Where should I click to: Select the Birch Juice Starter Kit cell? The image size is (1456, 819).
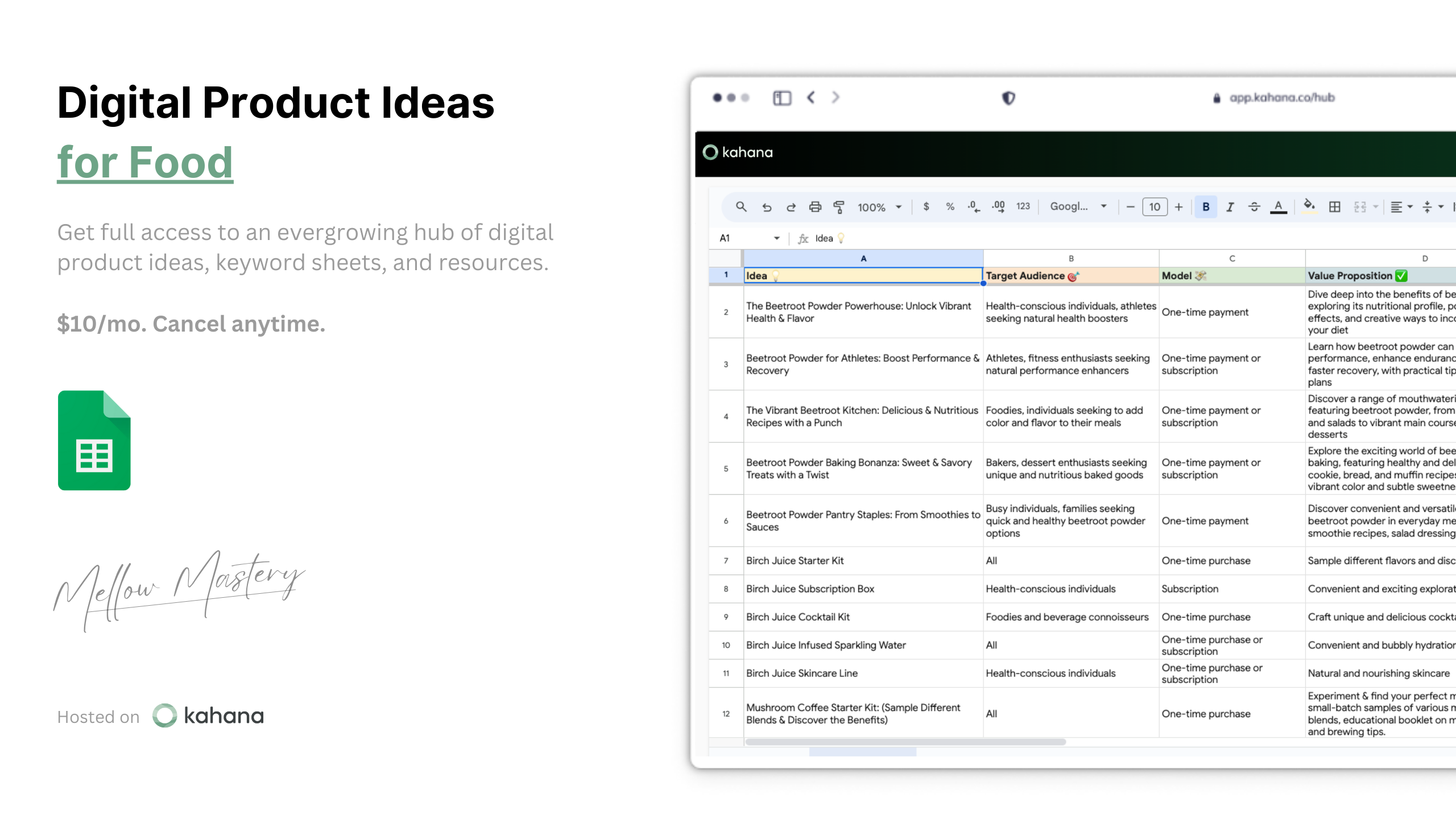tap(863, 561)
